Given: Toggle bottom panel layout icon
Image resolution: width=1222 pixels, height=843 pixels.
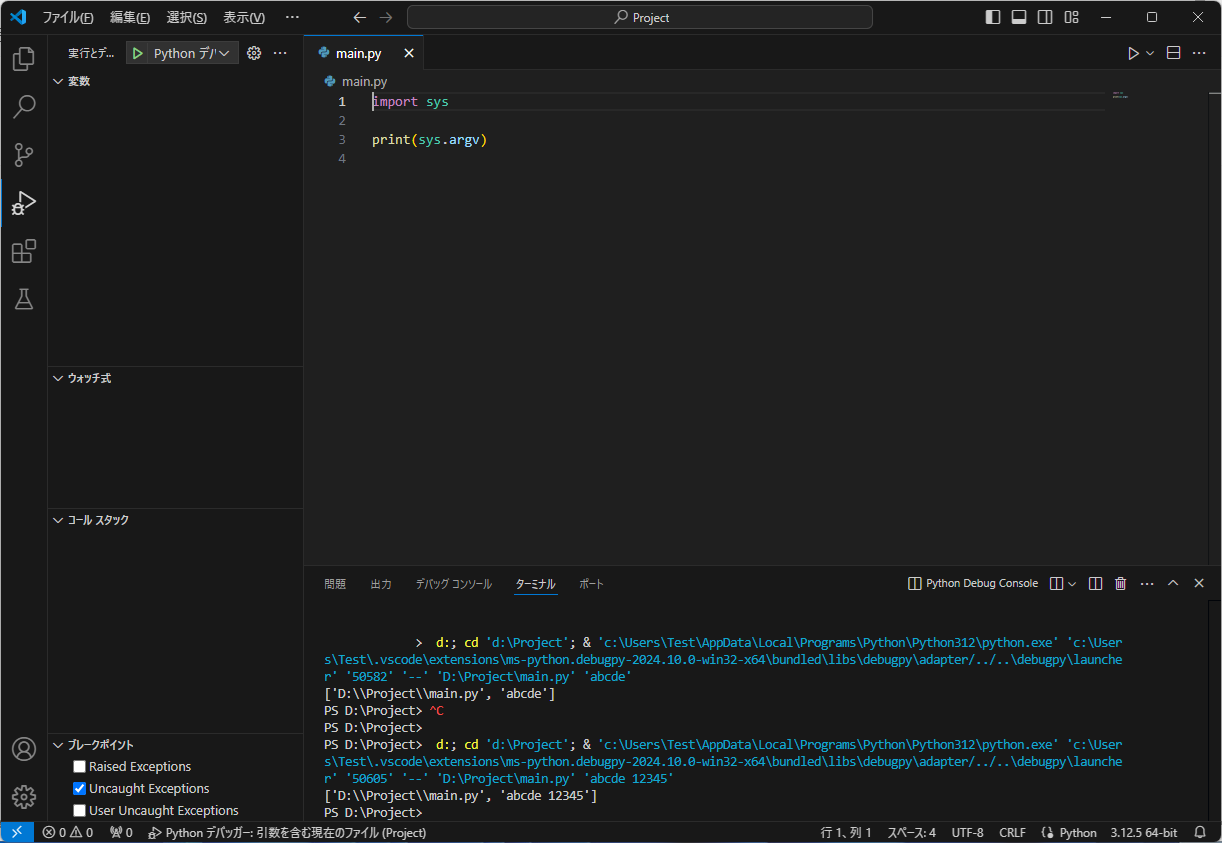Looking at the screenshot, I should 1019,17.
